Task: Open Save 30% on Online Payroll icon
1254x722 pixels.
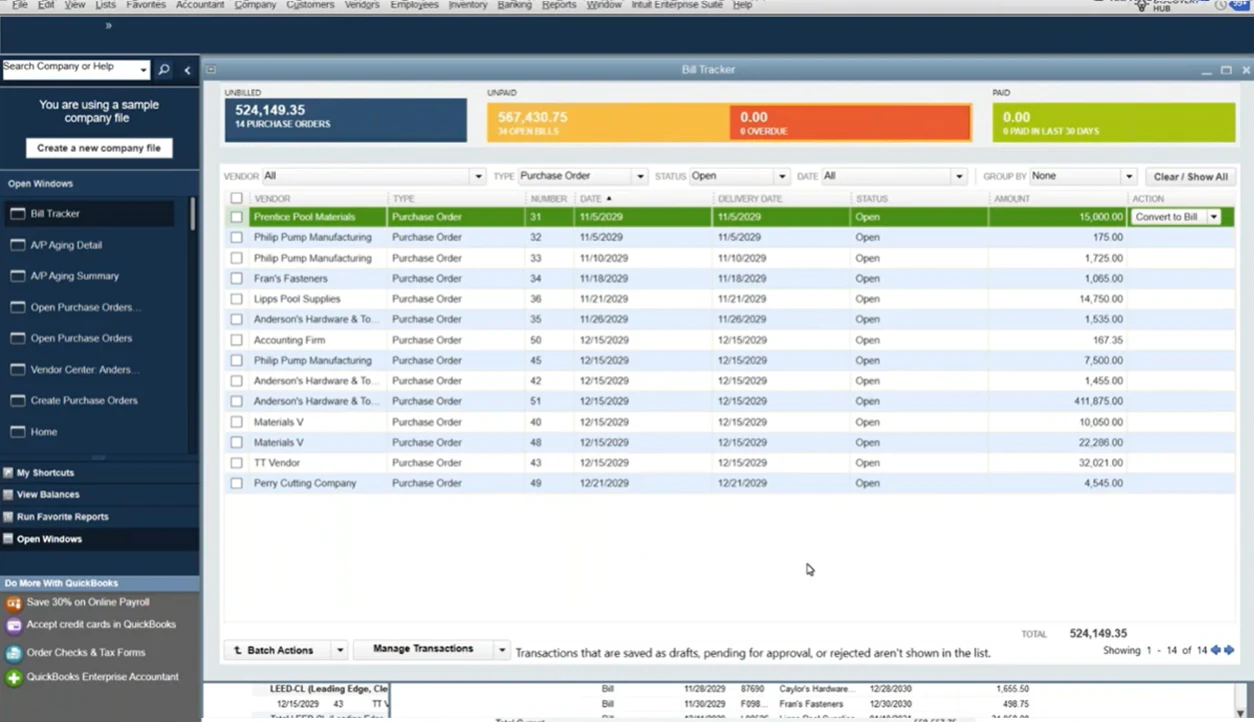Action: click(14, 603)
